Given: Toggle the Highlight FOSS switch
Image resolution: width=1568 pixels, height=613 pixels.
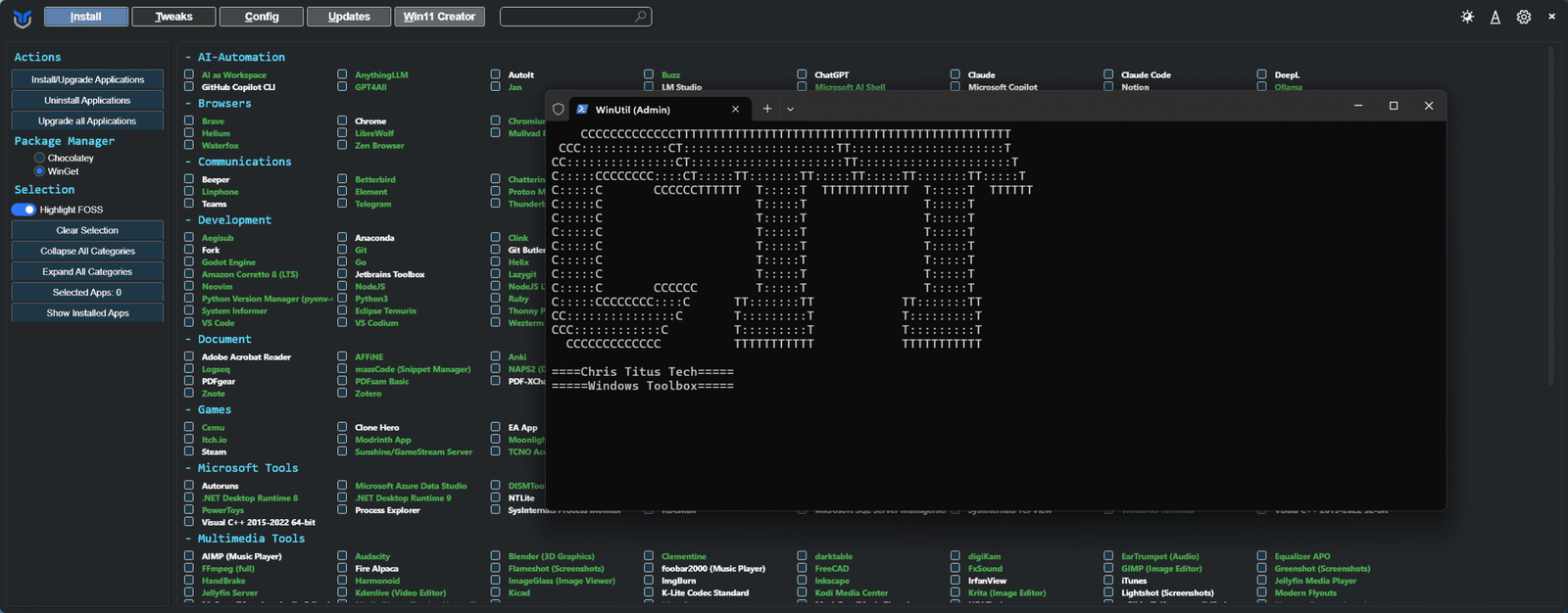Looking at the screenshot, I should [24, 210].
